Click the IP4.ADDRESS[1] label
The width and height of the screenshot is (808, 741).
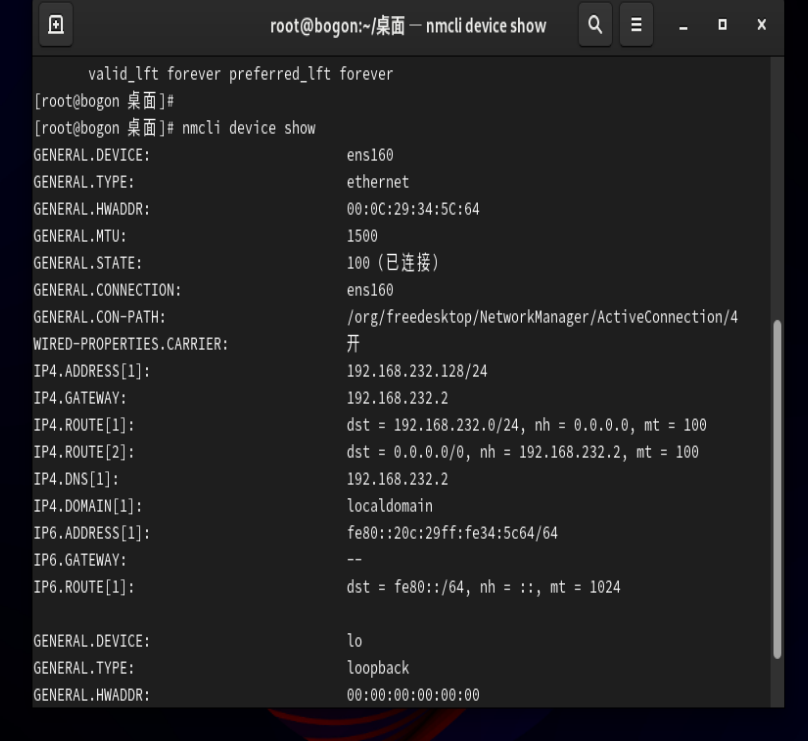92,371
